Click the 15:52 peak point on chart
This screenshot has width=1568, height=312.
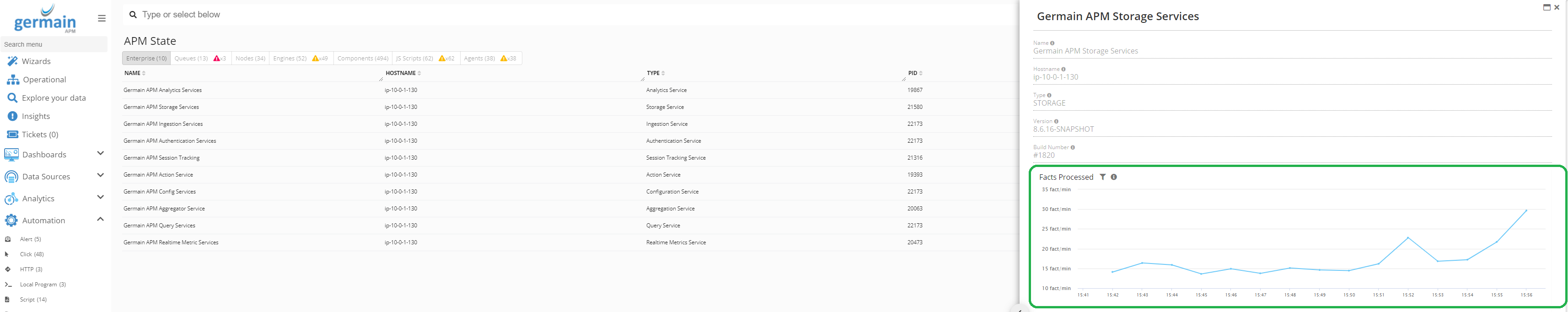pyautogui.click(x=1408, y=237)
